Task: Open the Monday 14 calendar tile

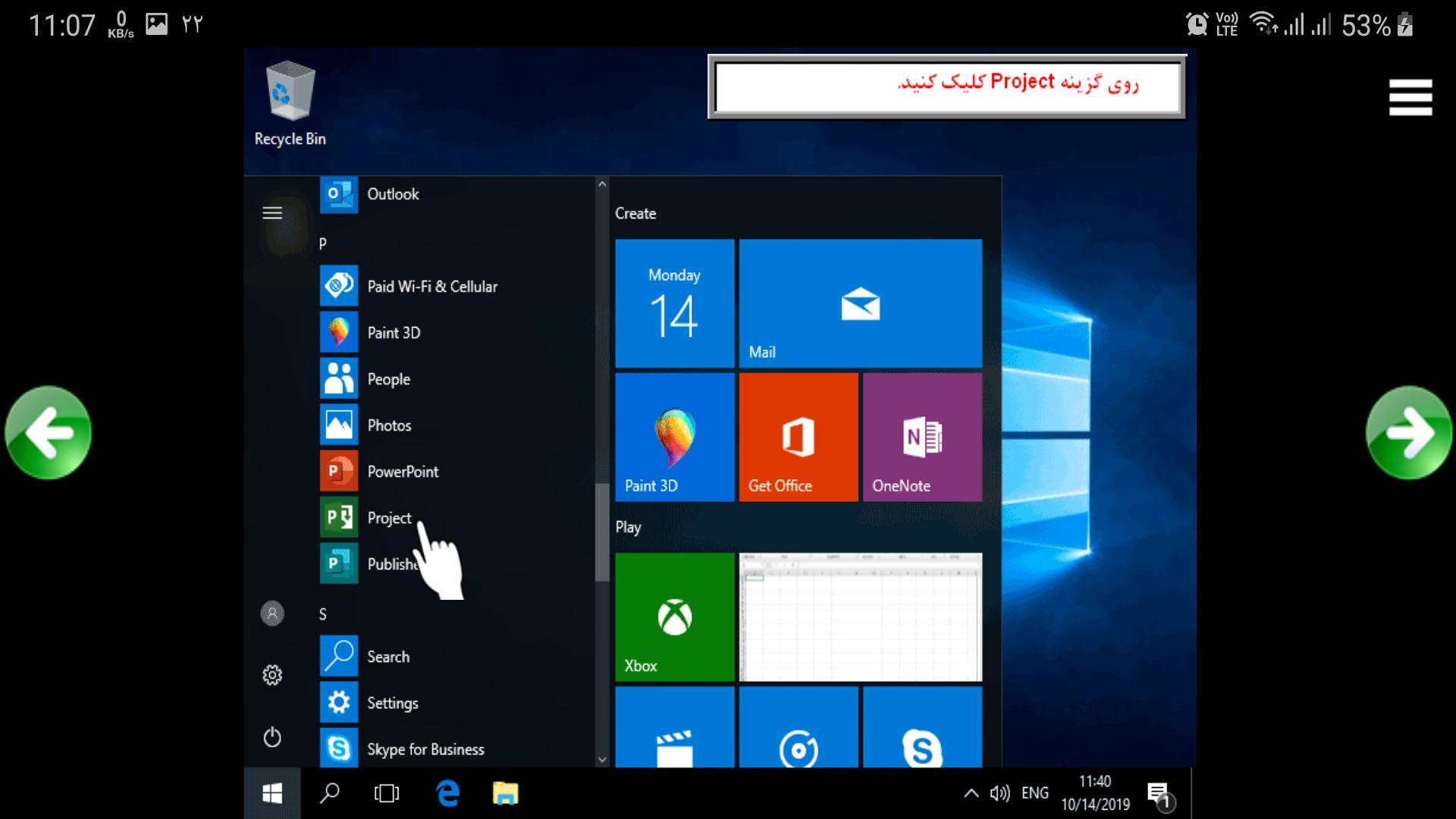Action: pyautogui.click(x=674, y=303)
